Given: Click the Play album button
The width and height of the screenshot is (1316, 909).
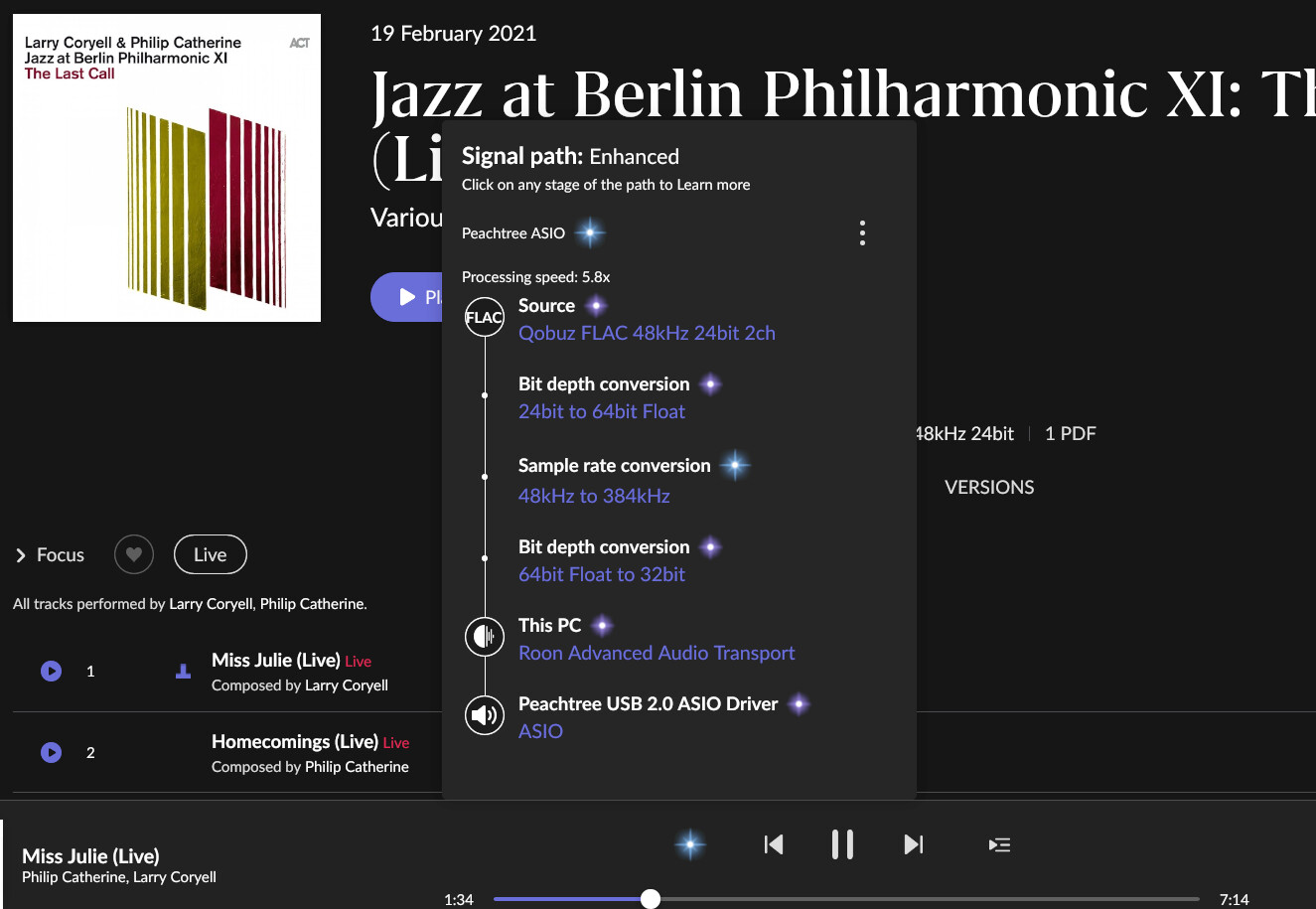Looking at the screenshot, I should 407,297.
